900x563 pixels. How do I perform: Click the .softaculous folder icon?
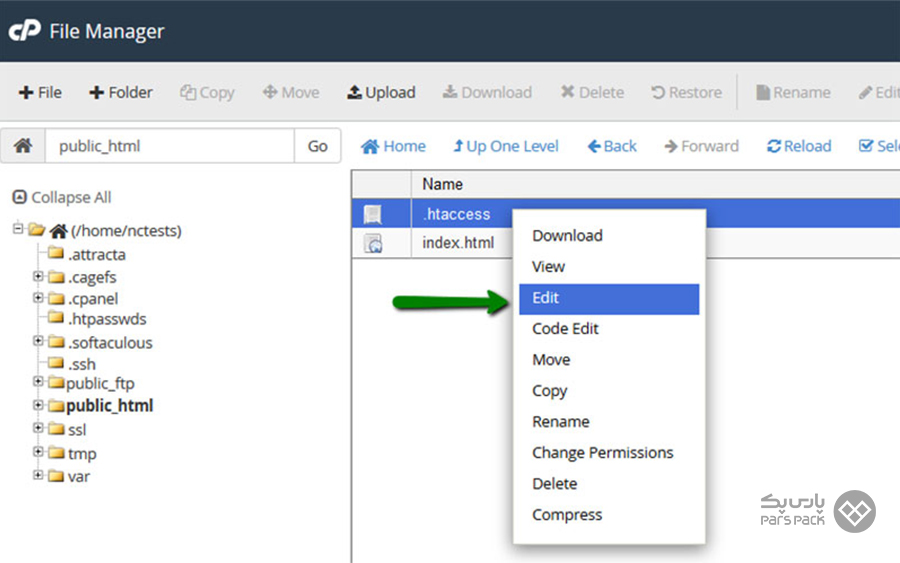[x=56, y=342]
